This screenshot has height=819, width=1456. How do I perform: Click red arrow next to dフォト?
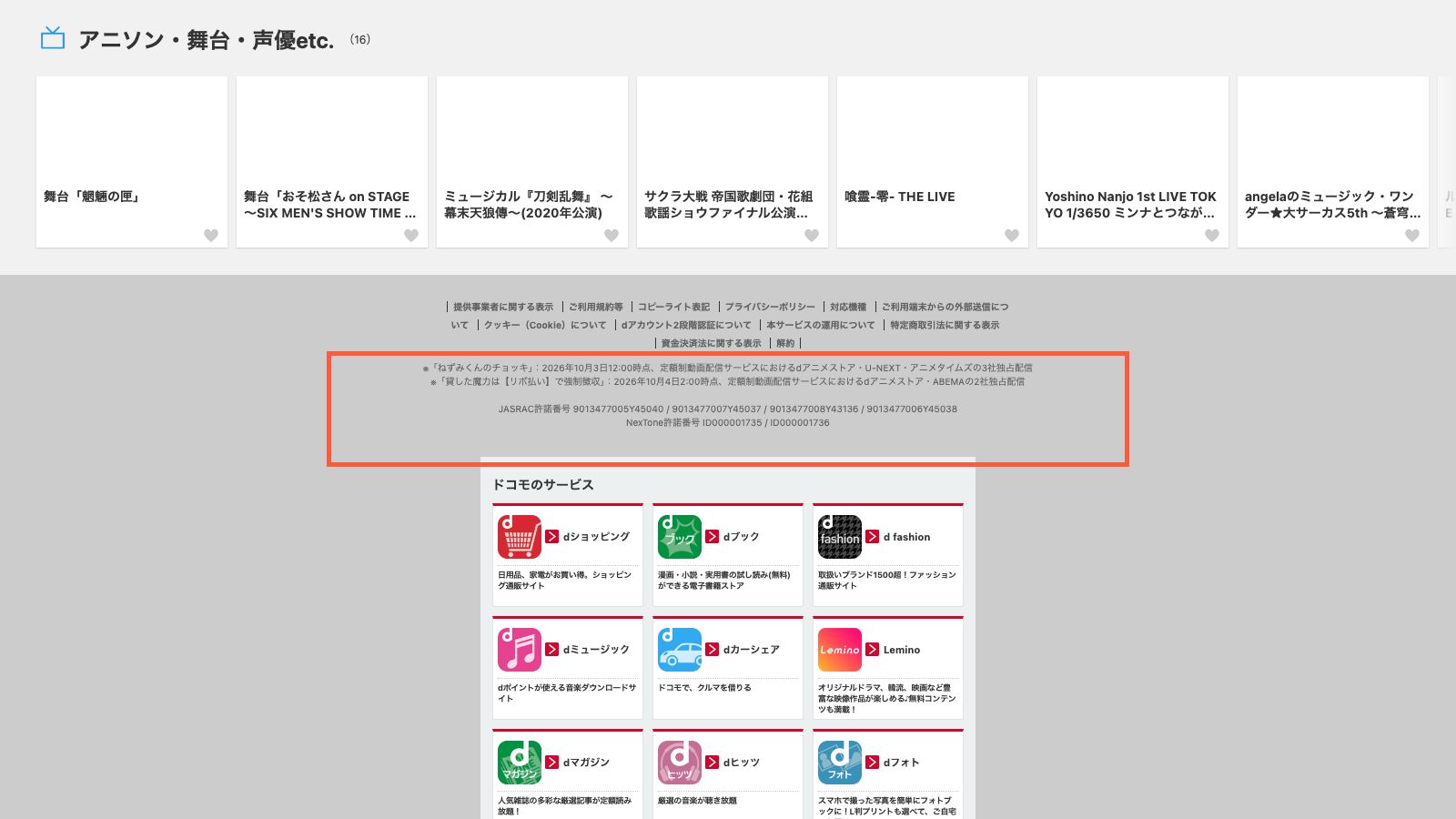873,763
